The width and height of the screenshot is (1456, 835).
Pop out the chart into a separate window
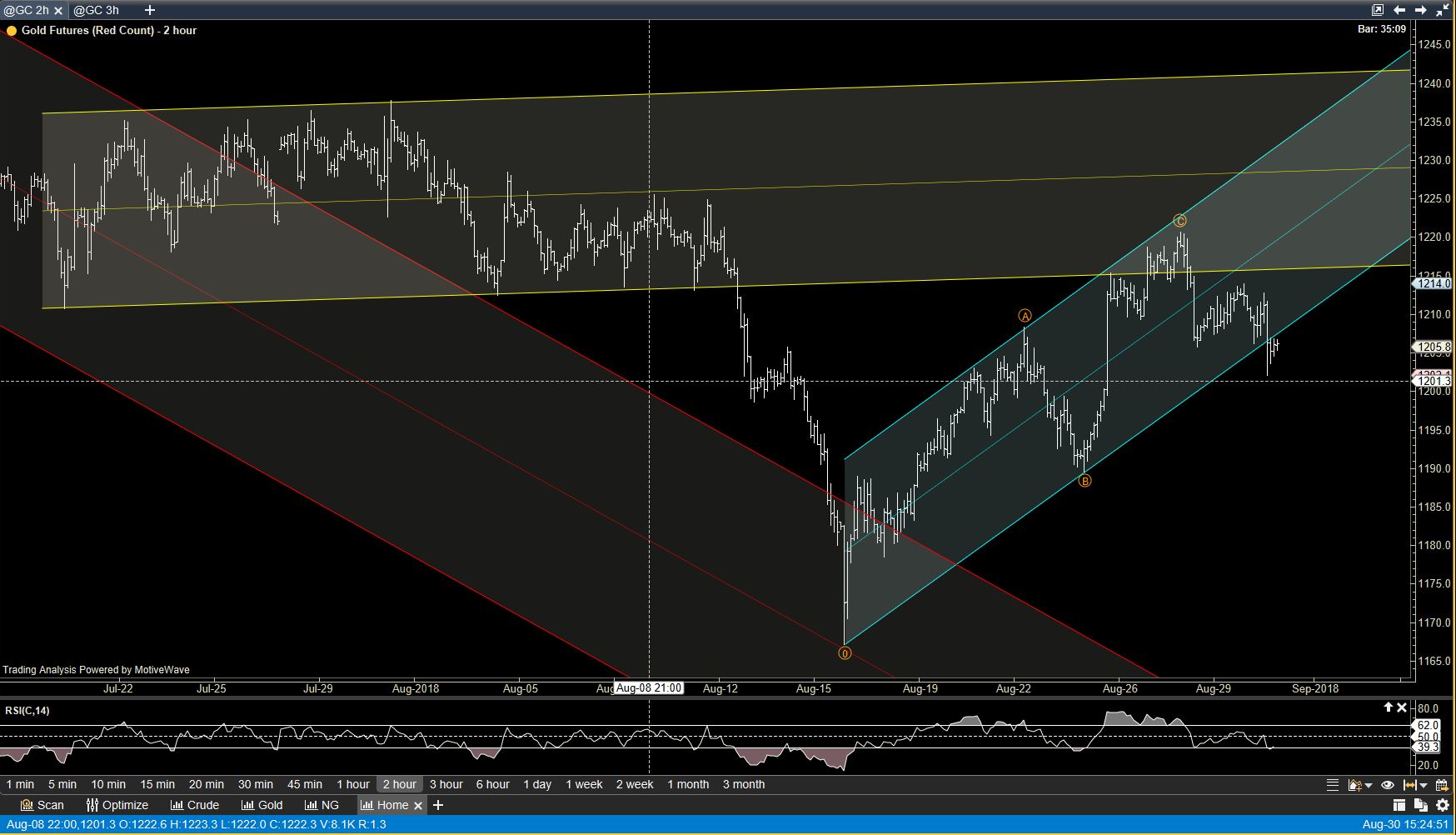coord(1378,10)
